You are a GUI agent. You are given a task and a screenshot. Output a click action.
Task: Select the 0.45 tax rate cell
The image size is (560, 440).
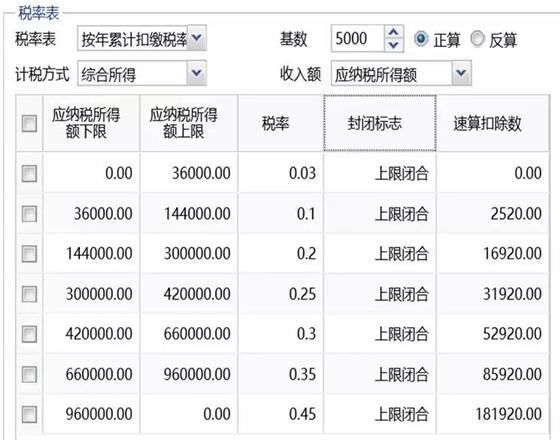tap(280, 414)
